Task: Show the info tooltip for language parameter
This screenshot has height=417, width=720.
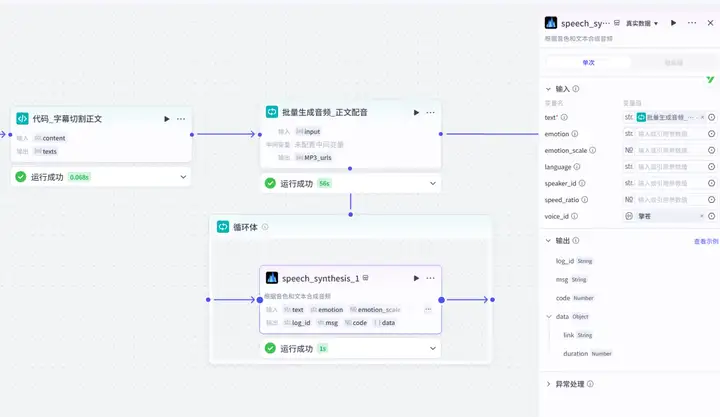Action: [x=577, y=167]
